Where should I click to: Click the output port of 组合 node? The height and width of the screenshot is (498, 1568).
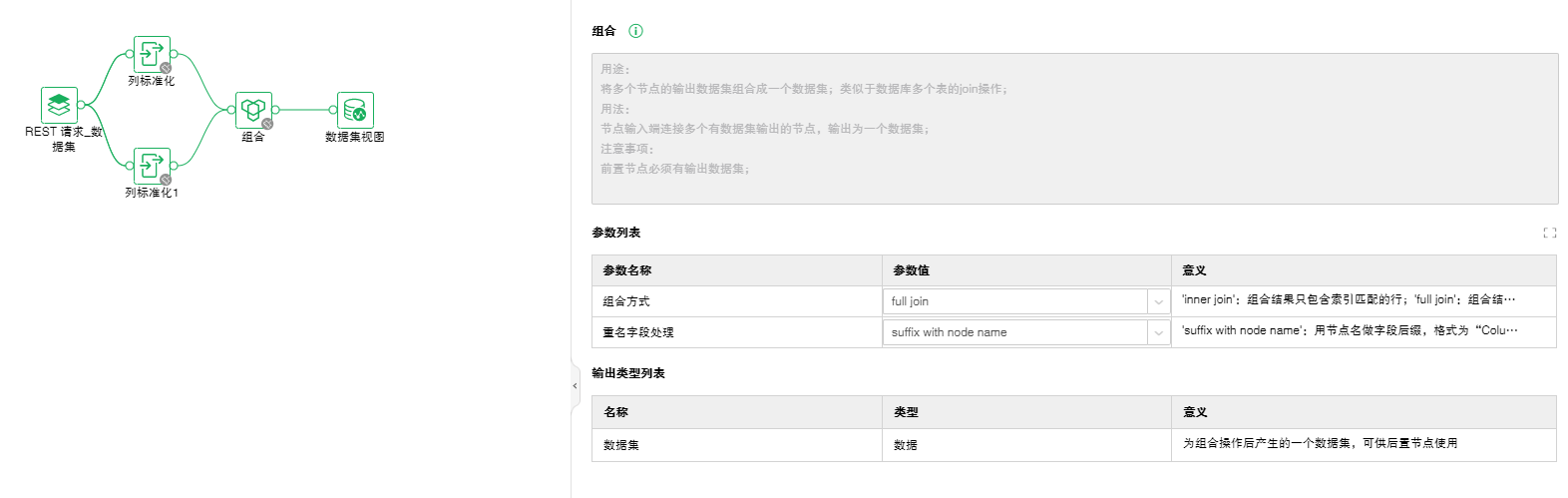point(275,110)
